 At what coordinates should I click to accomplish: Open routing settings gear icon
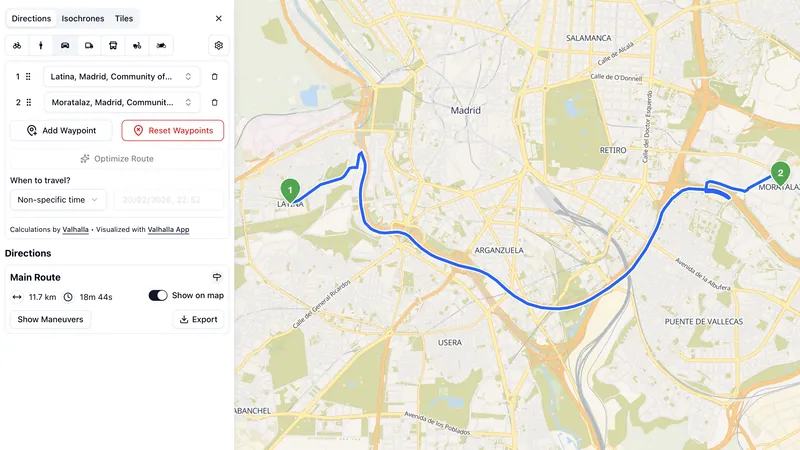pyautogui.click(x=219, y=45)
